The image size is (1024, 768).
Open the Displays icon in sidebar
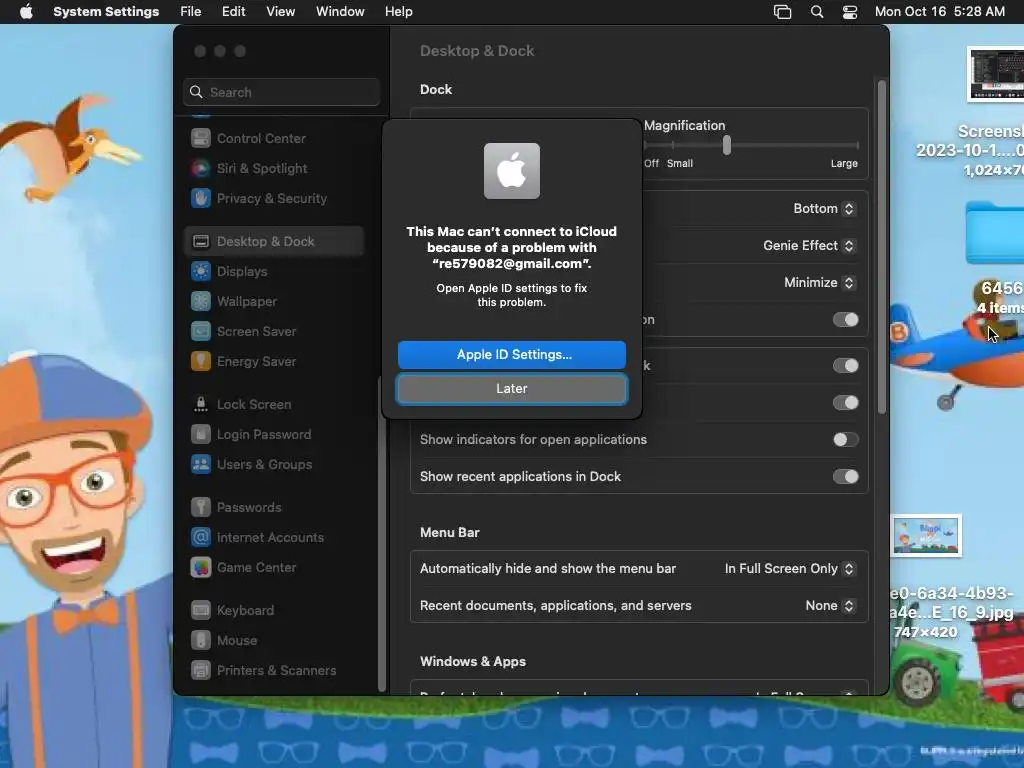pyautogui.click(x=200, y=271)
